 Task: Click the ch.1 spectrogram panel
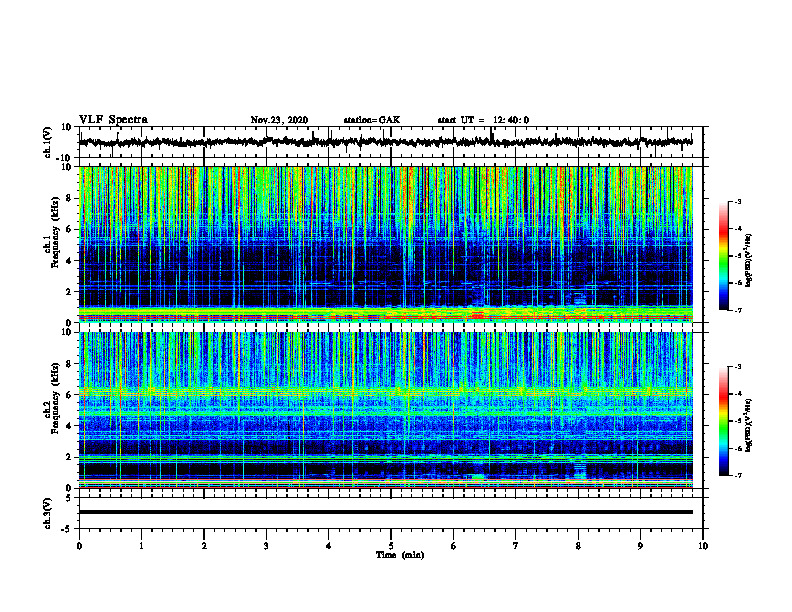click(x=385, y=244)
